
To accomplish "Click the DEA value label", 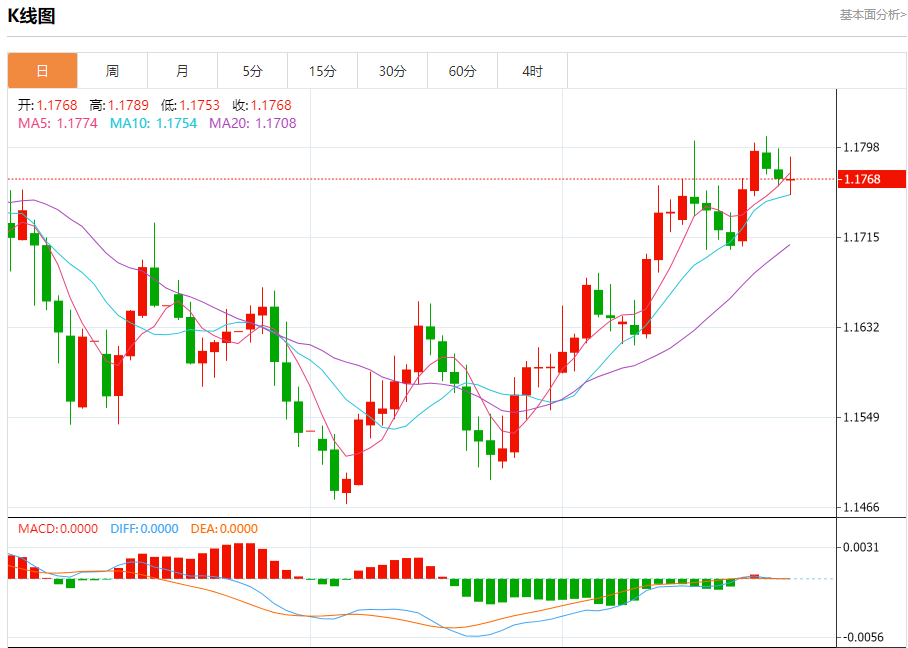I will point(222,529).
